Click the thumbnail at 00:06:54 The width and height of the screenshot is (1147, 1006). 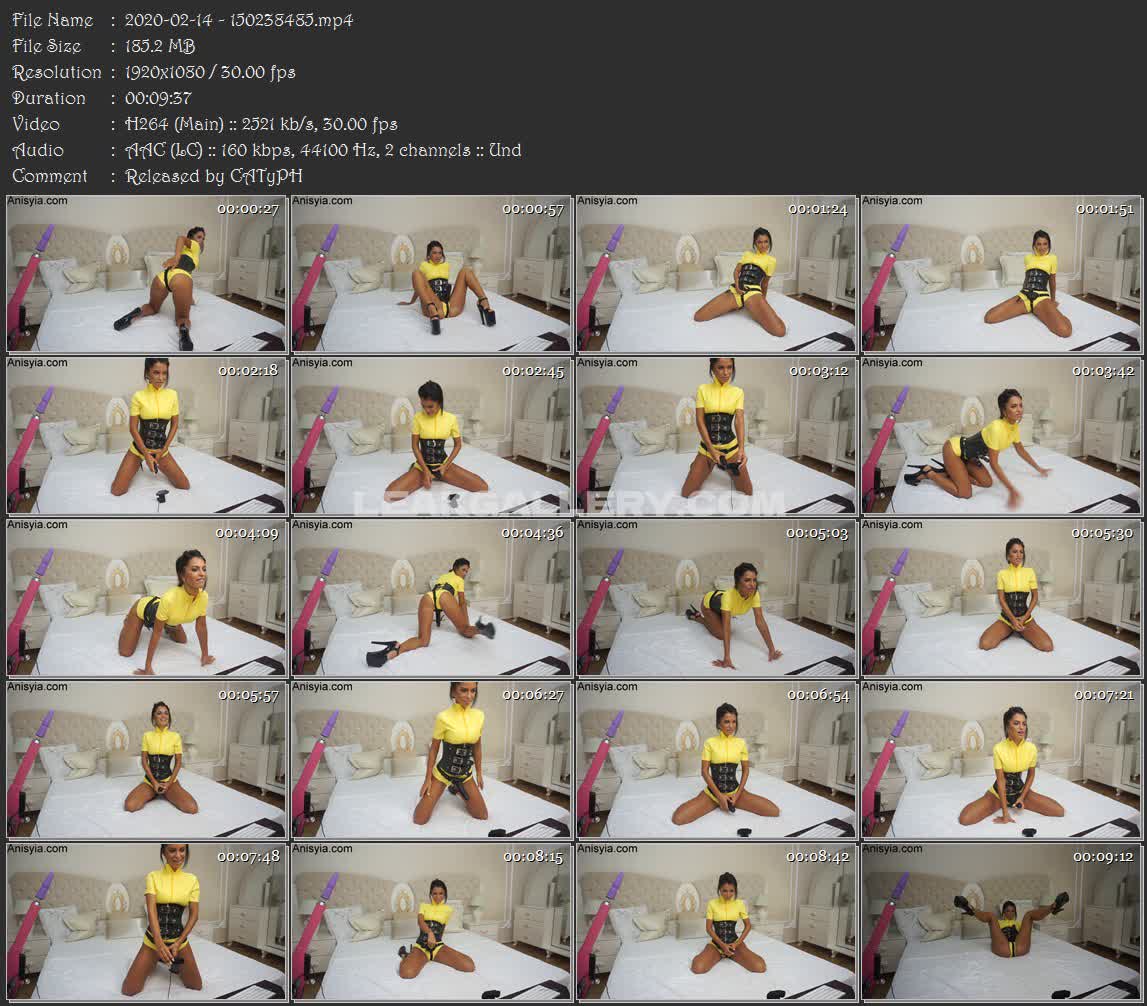[716, 760]
